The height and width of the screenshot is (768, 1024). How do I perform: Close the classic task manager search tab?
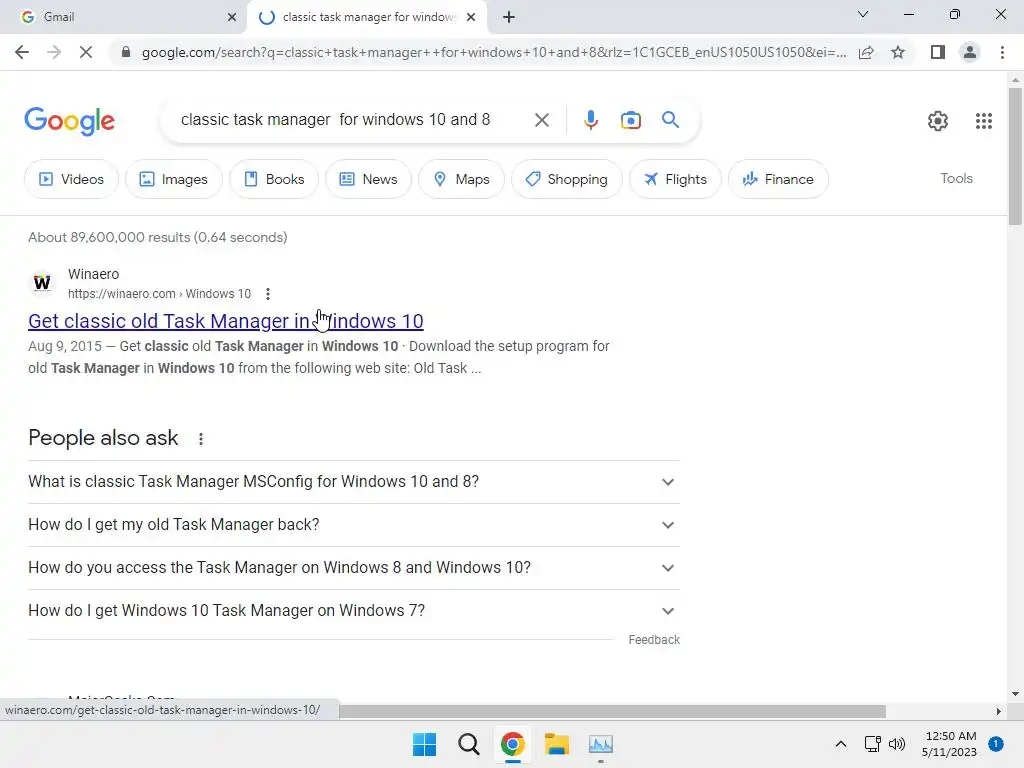pyautogui.click(x=471, y=17)
